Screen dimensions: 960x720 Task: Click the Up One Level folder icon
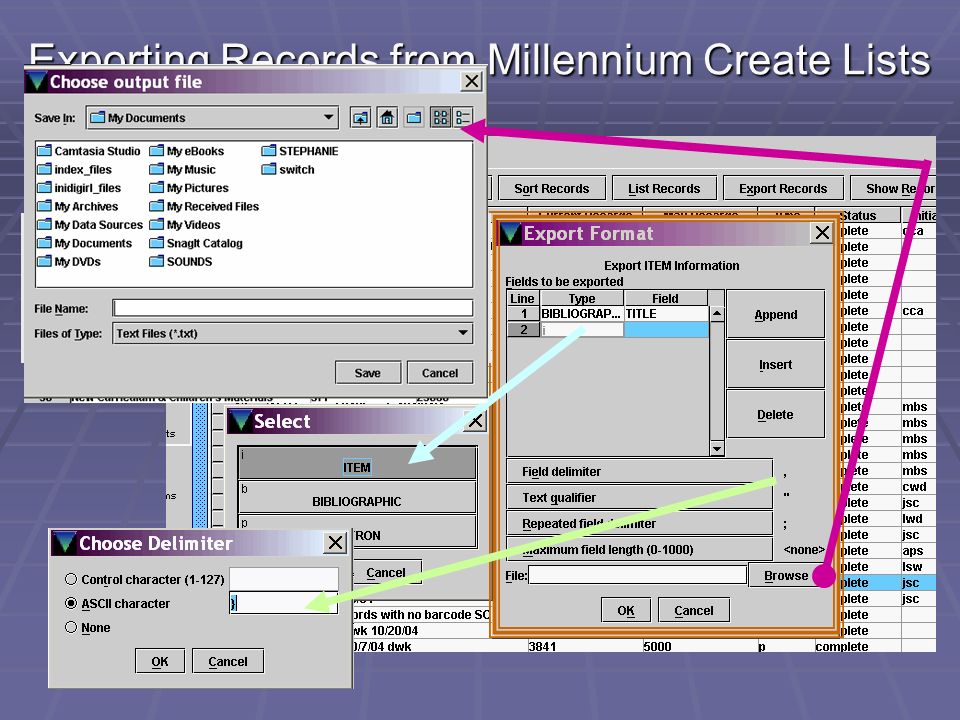coord(361,118)
